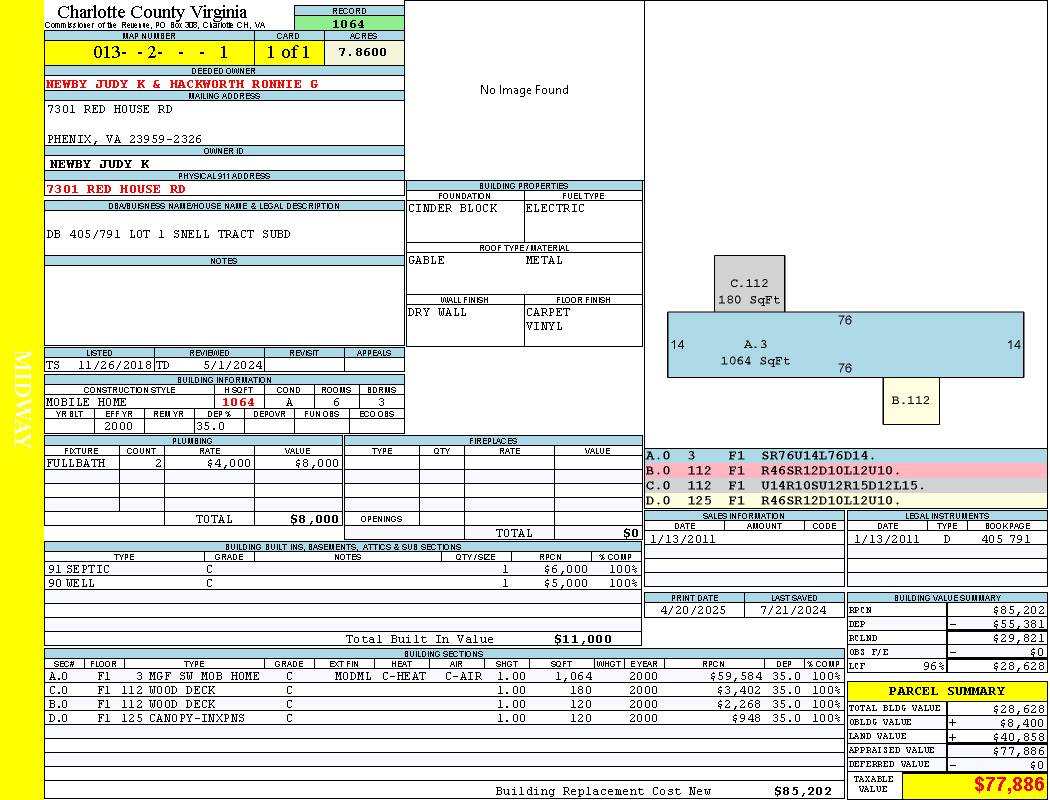Click the Physical 911 Address 7301 Red House Rd
This screenshot has height=800, width=1050.
tap(116, 189)
